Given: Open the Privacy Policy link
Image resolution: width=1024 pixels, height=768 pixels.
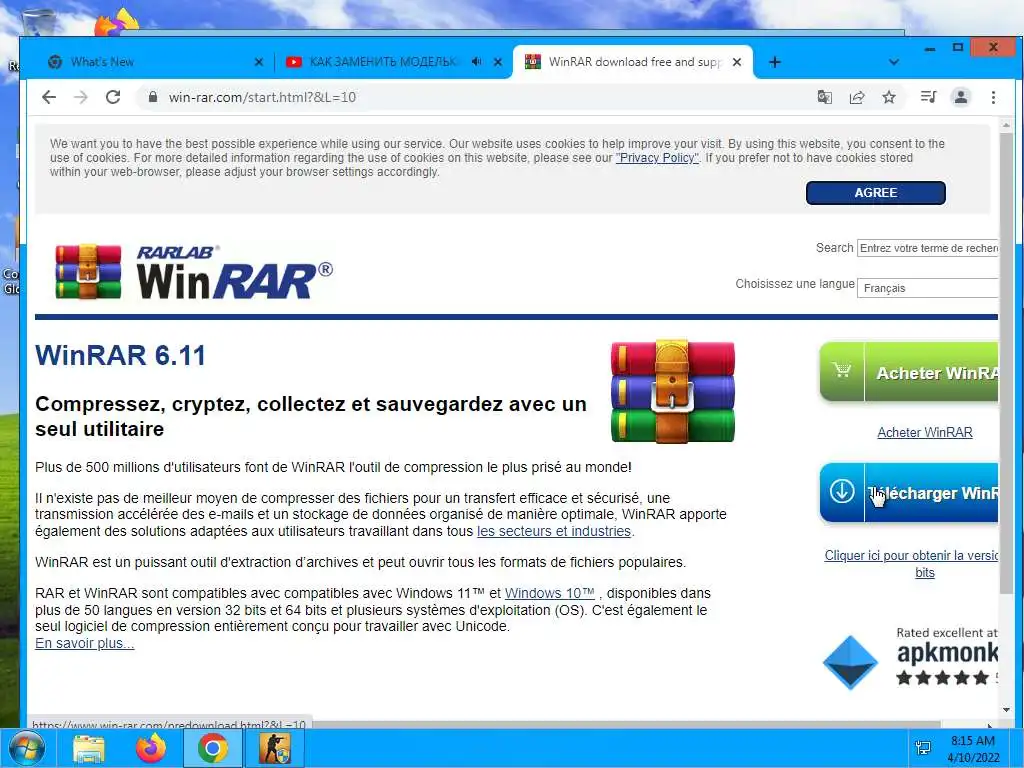Looking at the screenshot, I should [657, 158].
